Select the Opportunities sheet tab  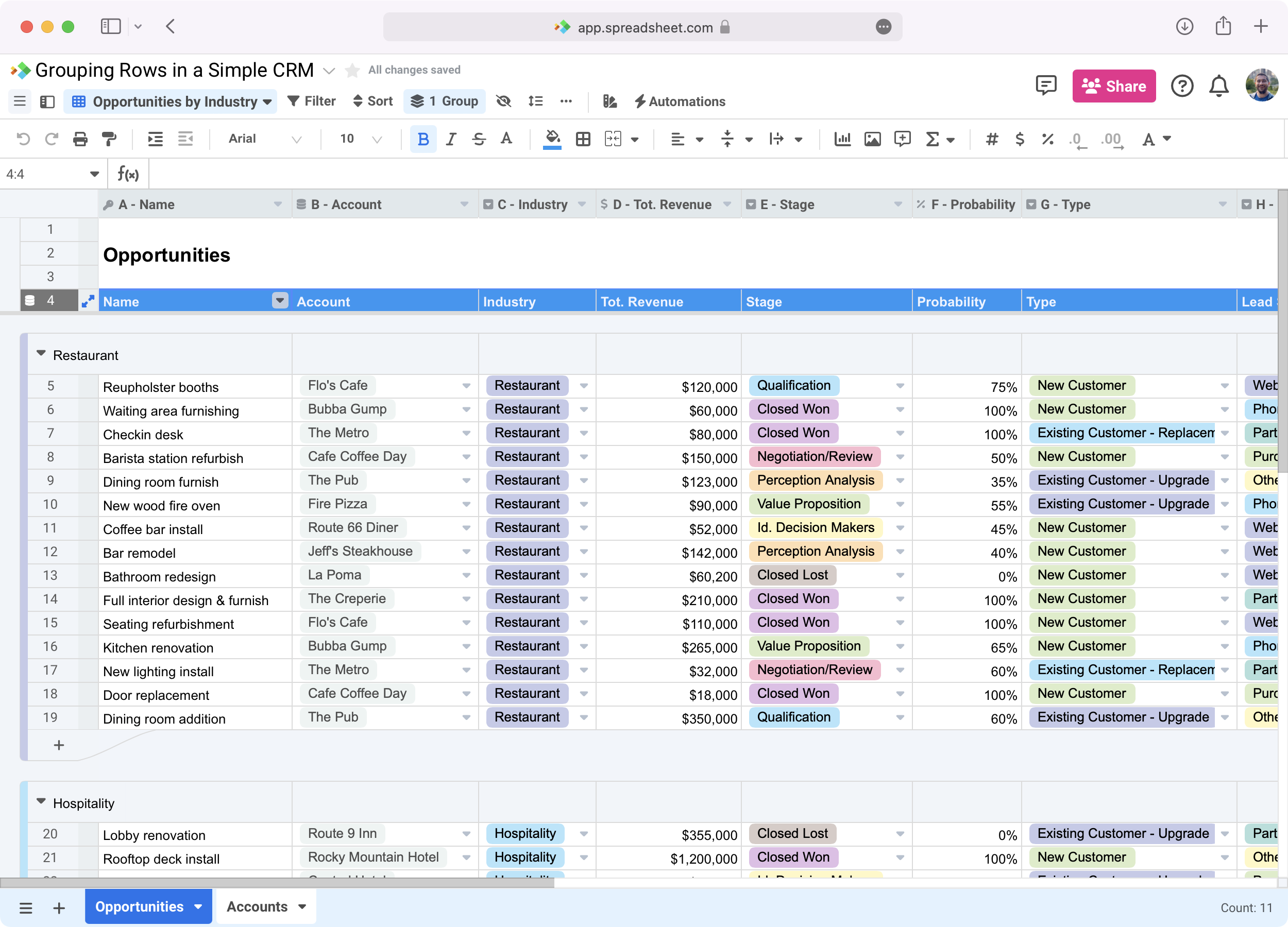(149, 906)
